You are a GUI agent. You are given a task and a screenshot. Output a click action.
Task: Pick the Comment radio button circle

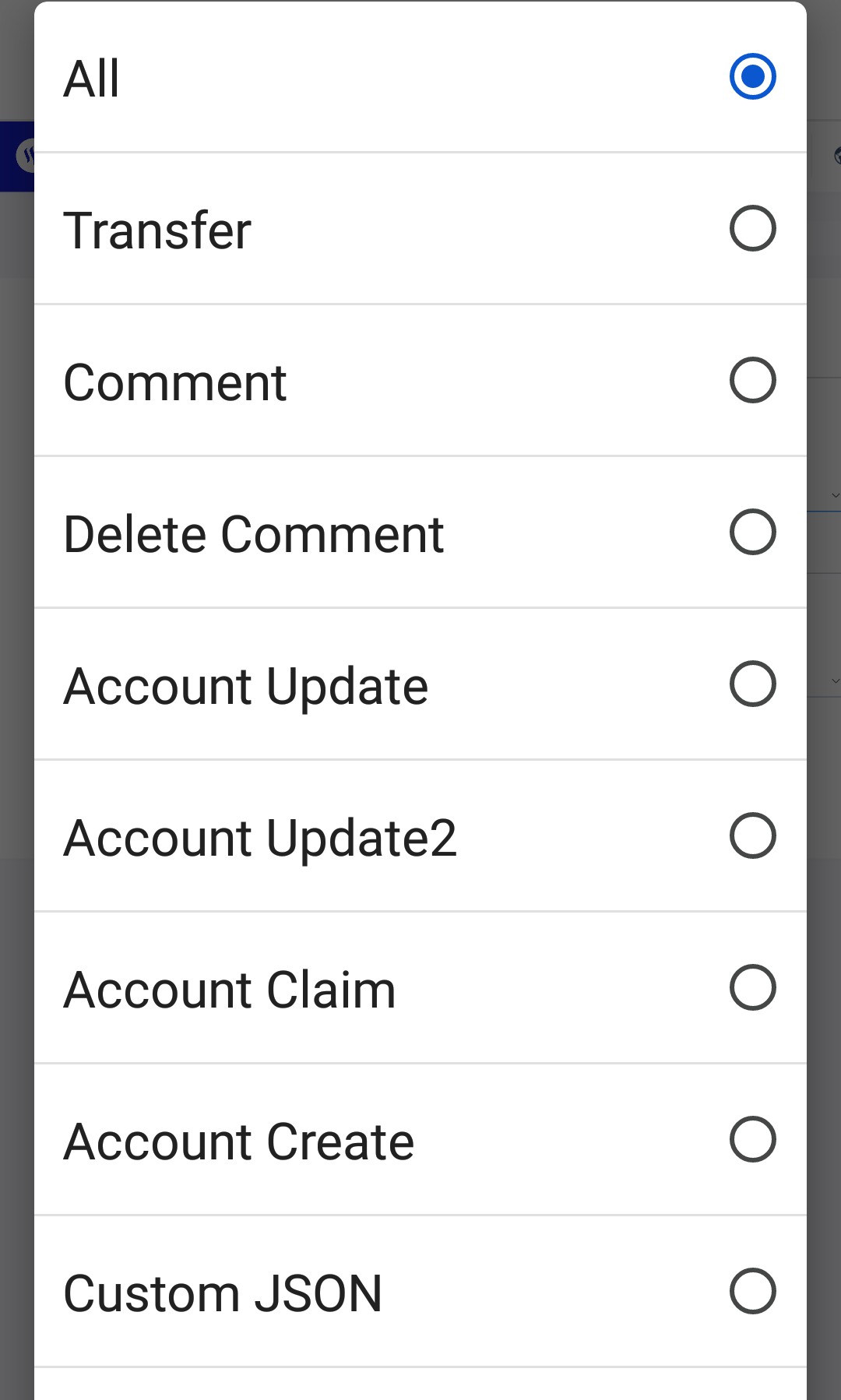pyautogui.click(x=752, y=380)
